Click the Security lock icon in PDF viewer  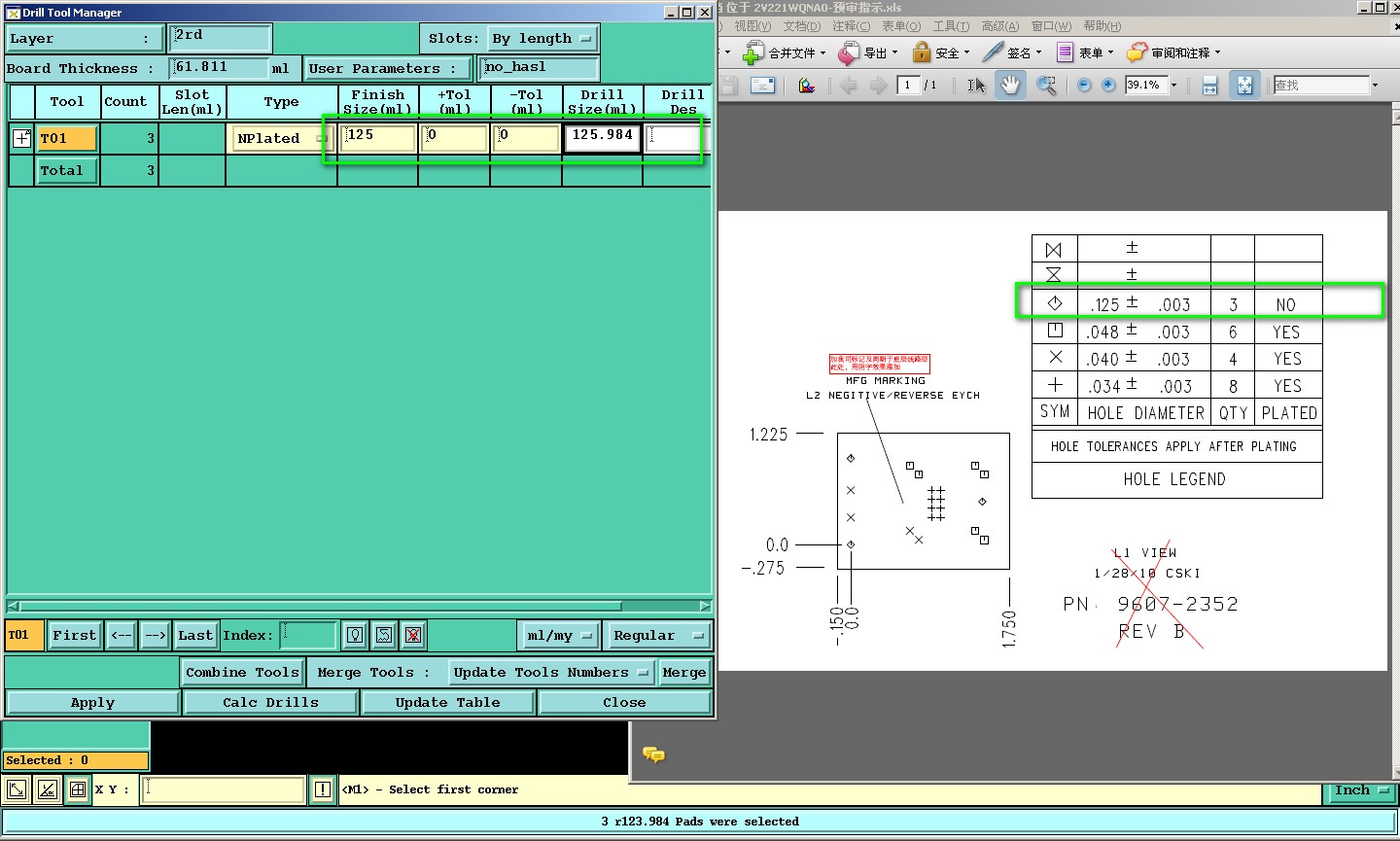click(x=921, y=53)
